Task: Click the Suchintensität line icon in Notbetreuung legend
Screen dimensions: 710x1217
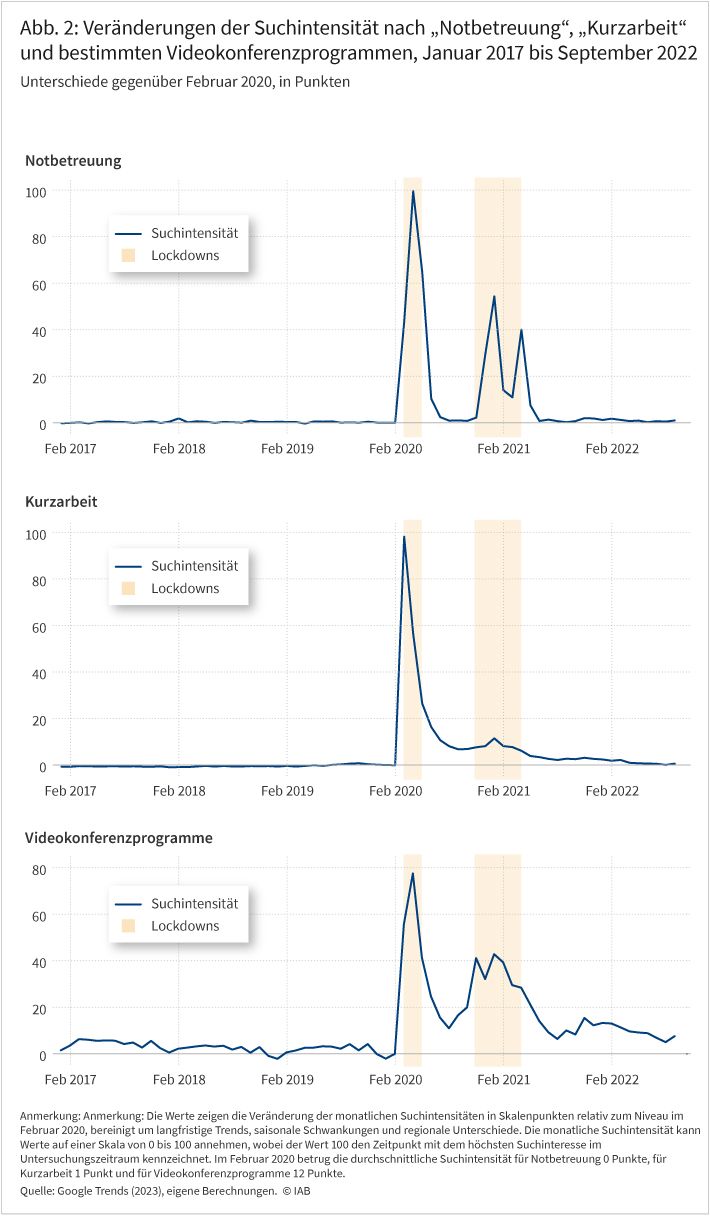Action: click(127, 233)
